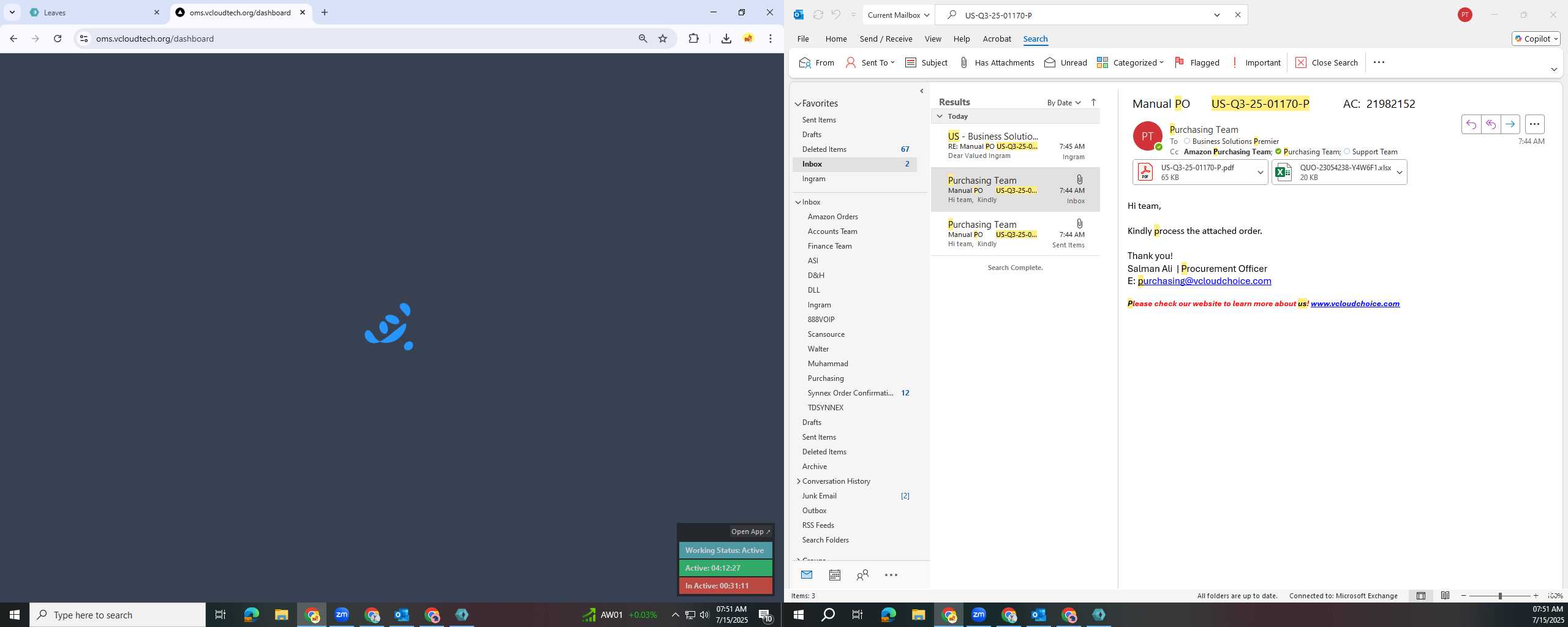Click the zoom in plus button in the status bar
Image resolution: width=1568 pixels, height=627 pixels.
[1536, 596]
